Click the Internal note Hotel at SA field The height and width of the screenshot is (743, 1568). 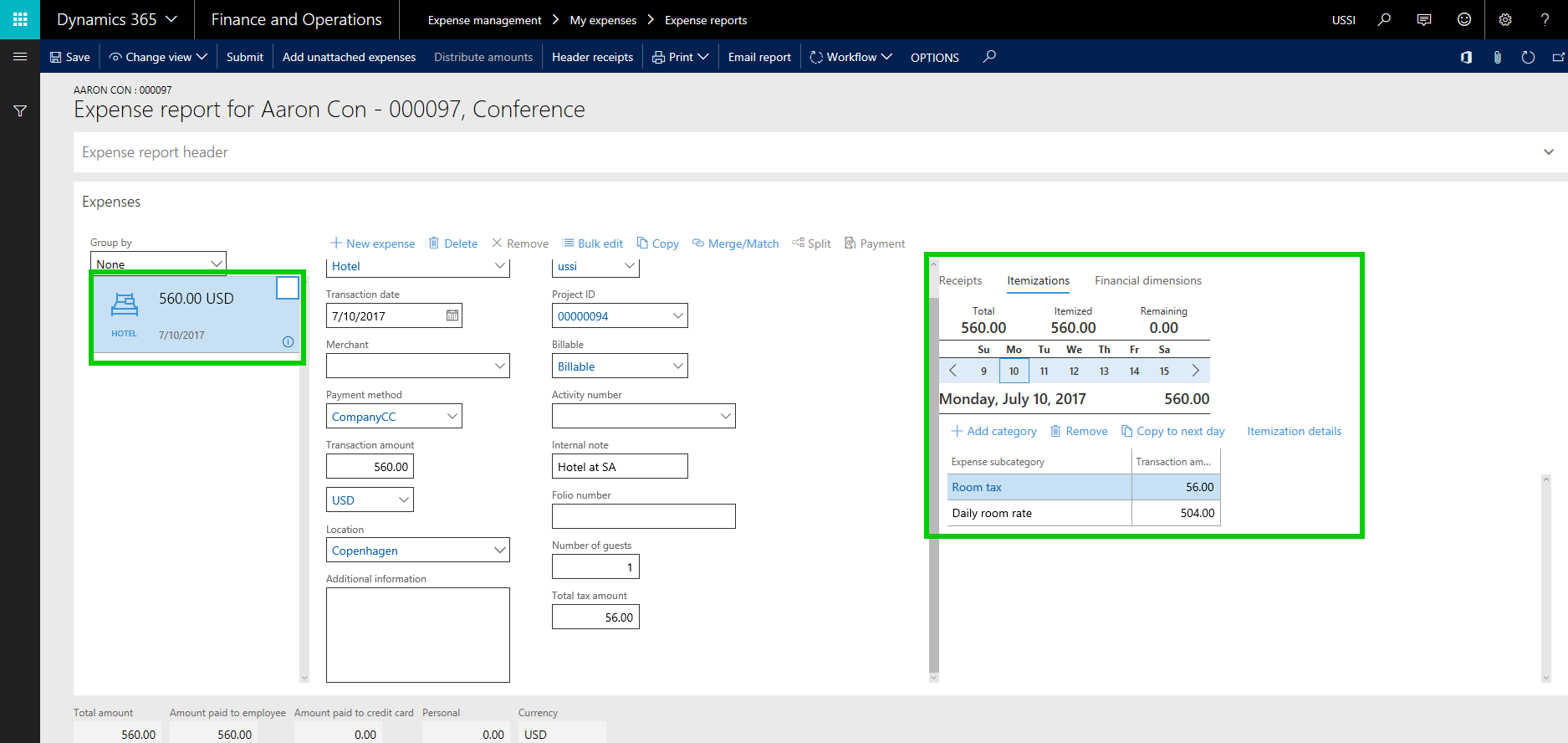click(x=620, y=466)
